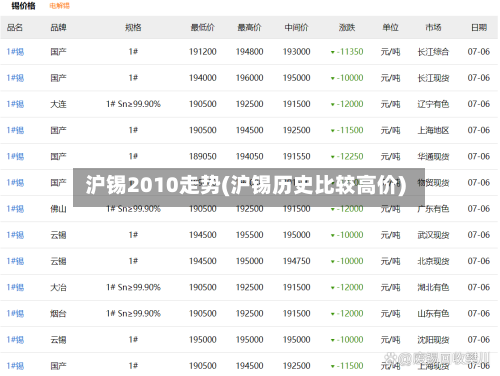Screen dimensions: 500x376
Task: Click the 品名 column header
Action: coord(15,27)
